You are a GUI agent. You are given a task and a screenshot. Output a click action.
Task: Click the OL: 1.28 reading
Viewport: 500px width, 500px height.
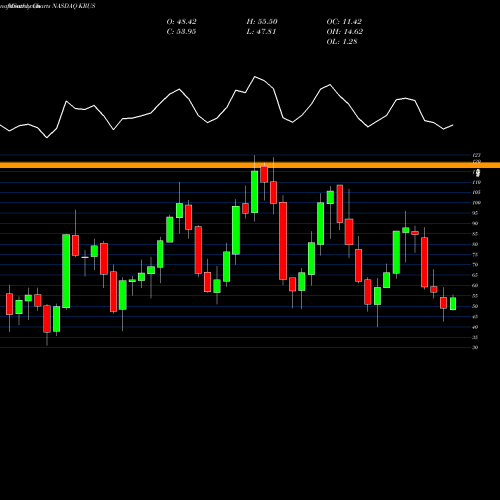[x=342, y=42]
